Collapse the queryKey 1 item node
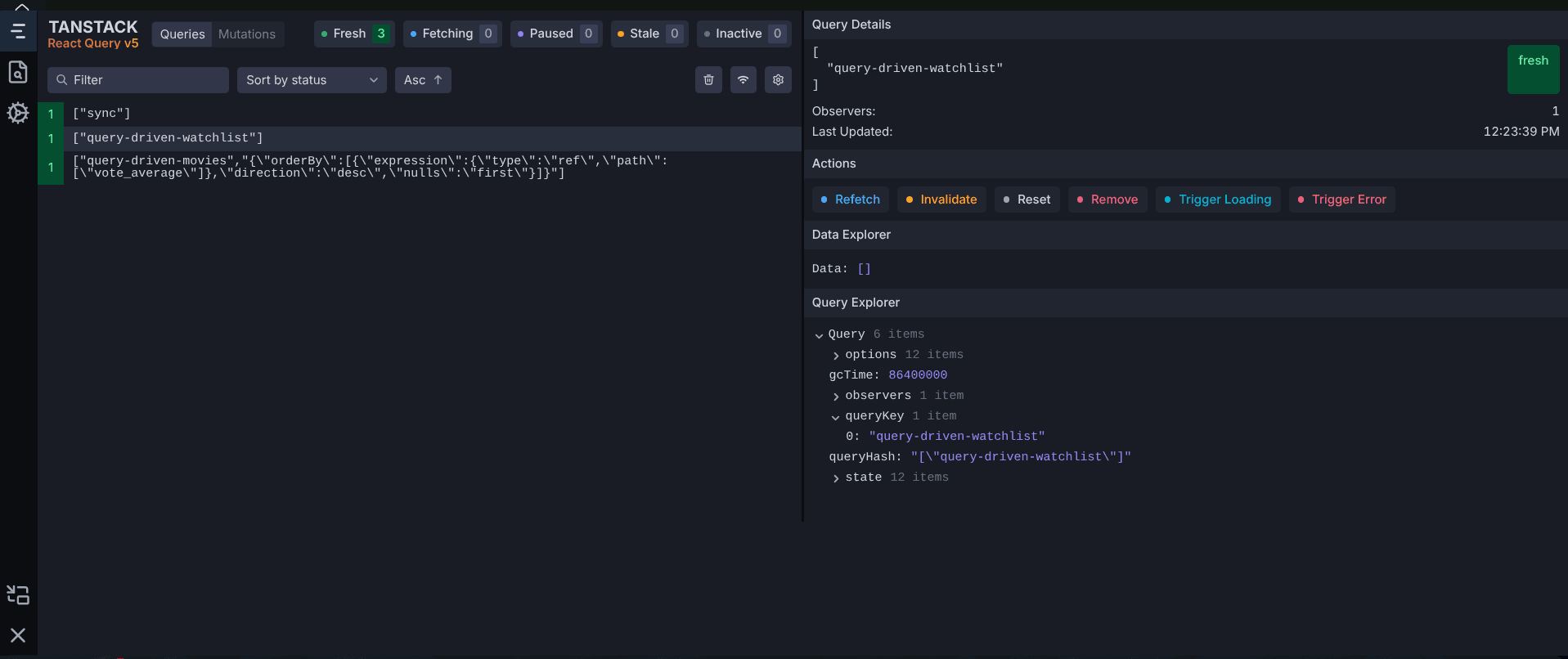This screenshot has width=1568, height=659. [894, 416]
